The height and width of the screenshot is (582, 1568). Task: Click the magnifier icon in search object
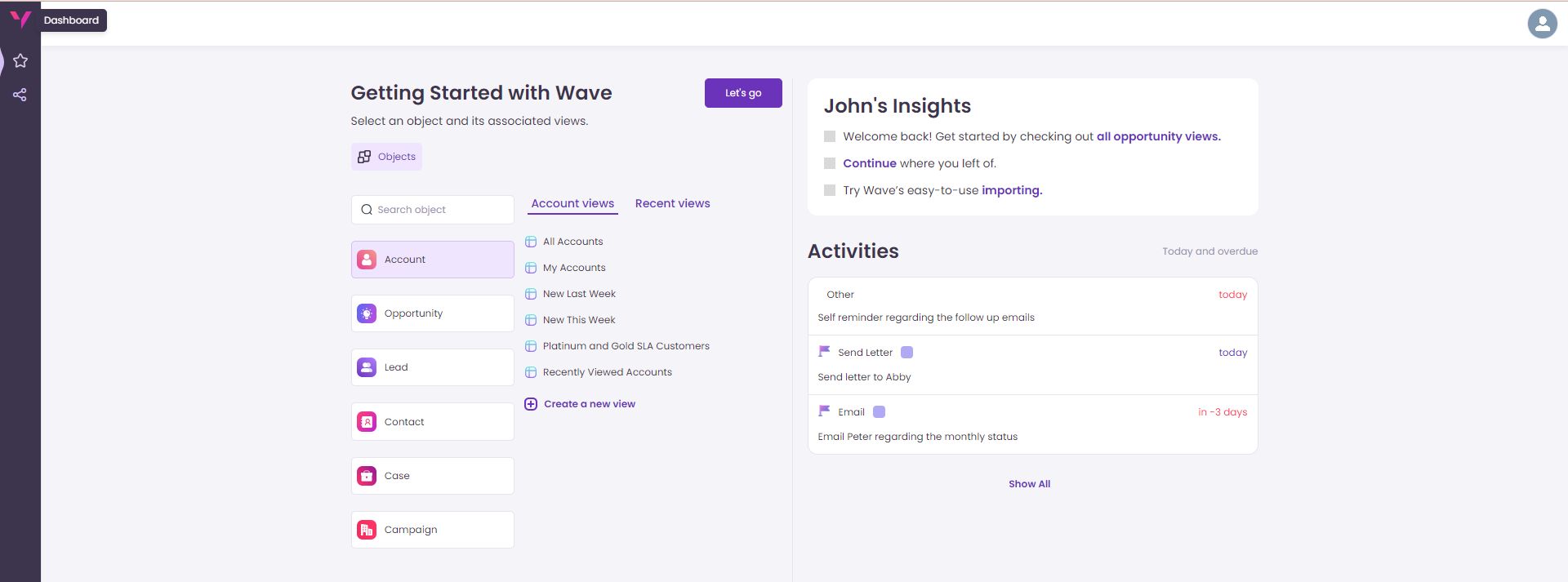click(x=367, y=210)
